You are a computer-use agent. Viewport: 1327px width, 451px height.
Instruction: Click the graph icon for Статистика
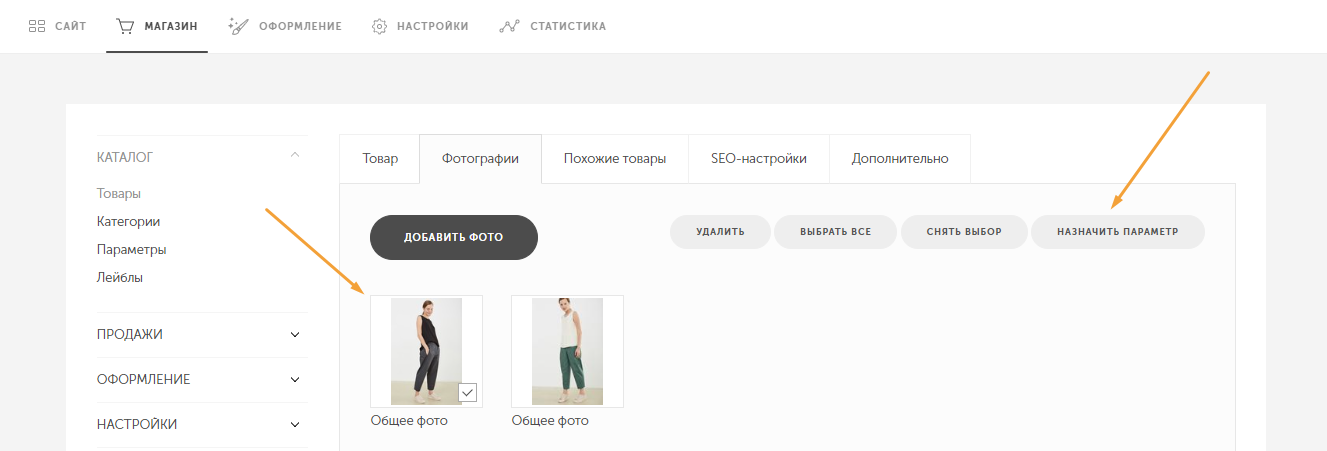pyautogui.click(x=509, y=26)
